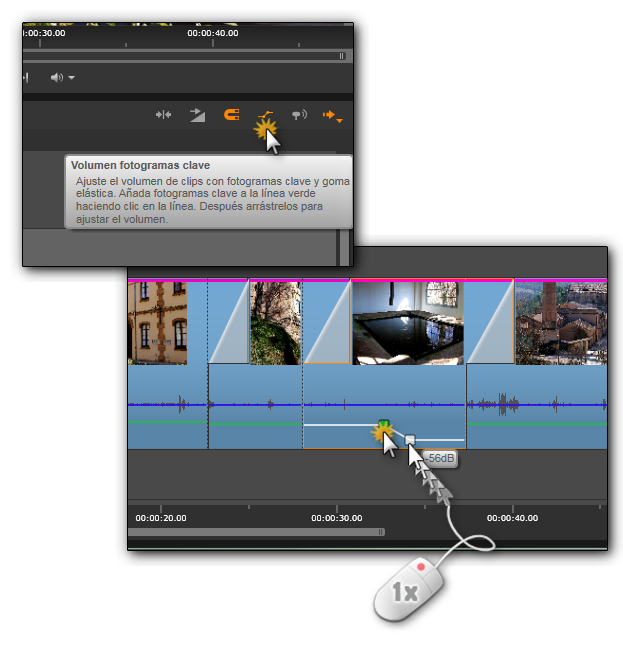Click the 00:00:40.00 mark on the lower ruler
623x651 pixels.
pos(512,518)
